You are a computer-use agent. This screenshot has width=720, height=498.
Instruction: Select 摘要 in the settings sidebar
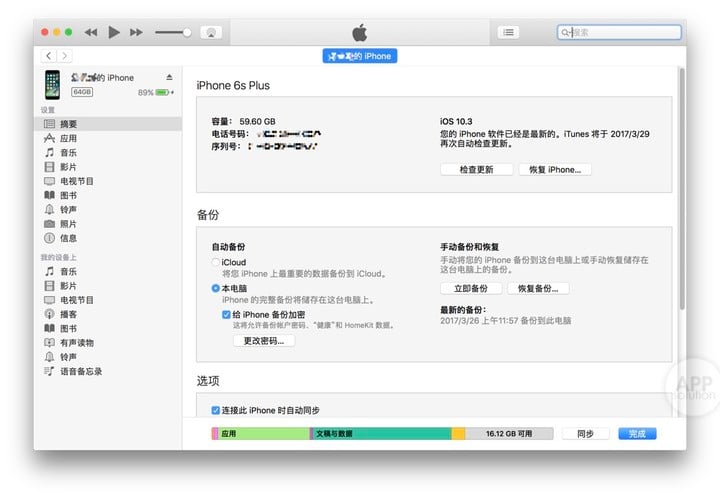coord(108,124)
